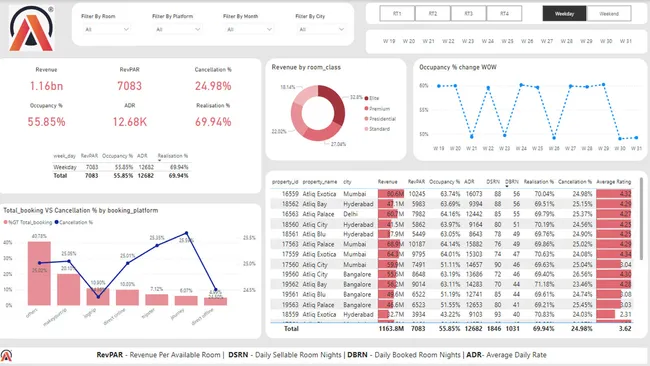Select week W 23 in week slicer

pyautogui.click(x=468, y=41)
